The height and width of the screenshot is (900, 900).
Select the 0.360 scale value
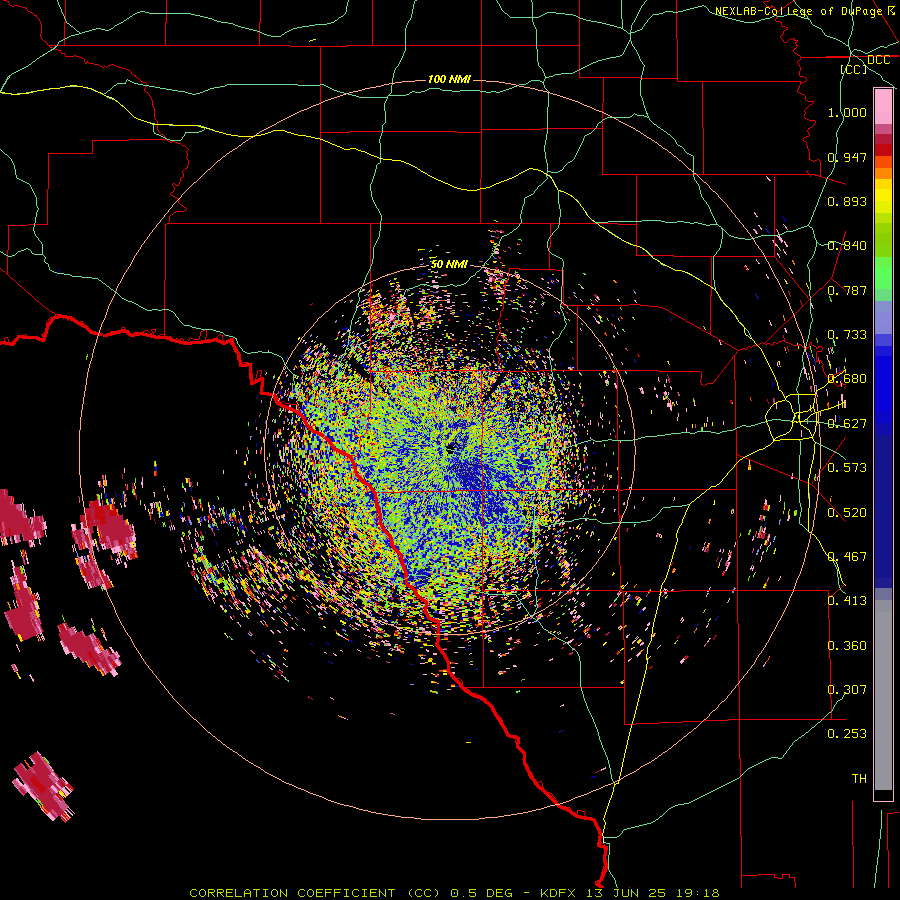(x=847, y=646)
